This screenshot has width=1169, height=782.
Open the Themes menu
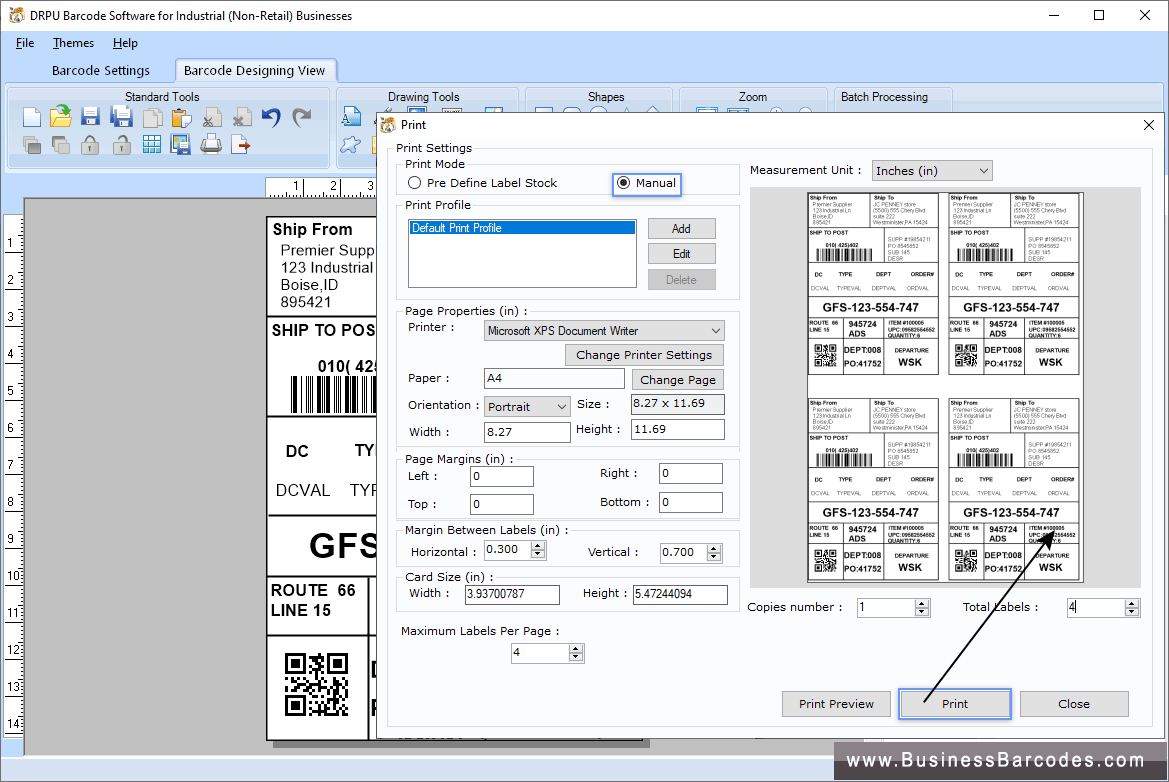pos(73,43)
